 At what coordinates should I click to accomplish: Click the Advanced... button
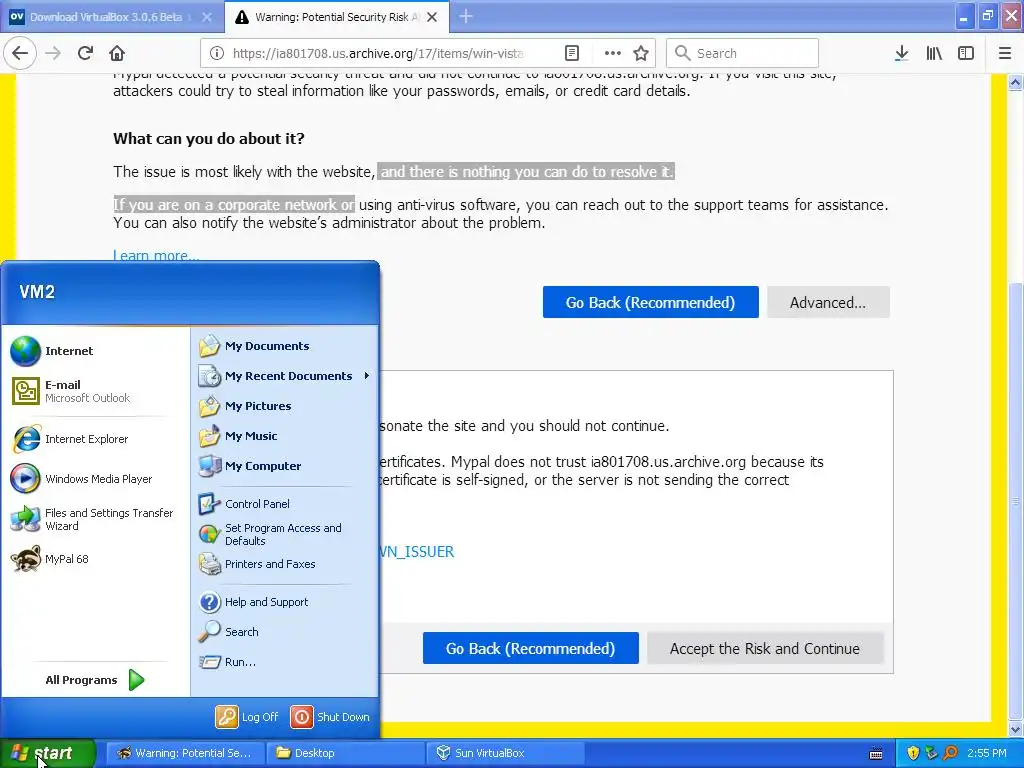[x=828, y=302]
